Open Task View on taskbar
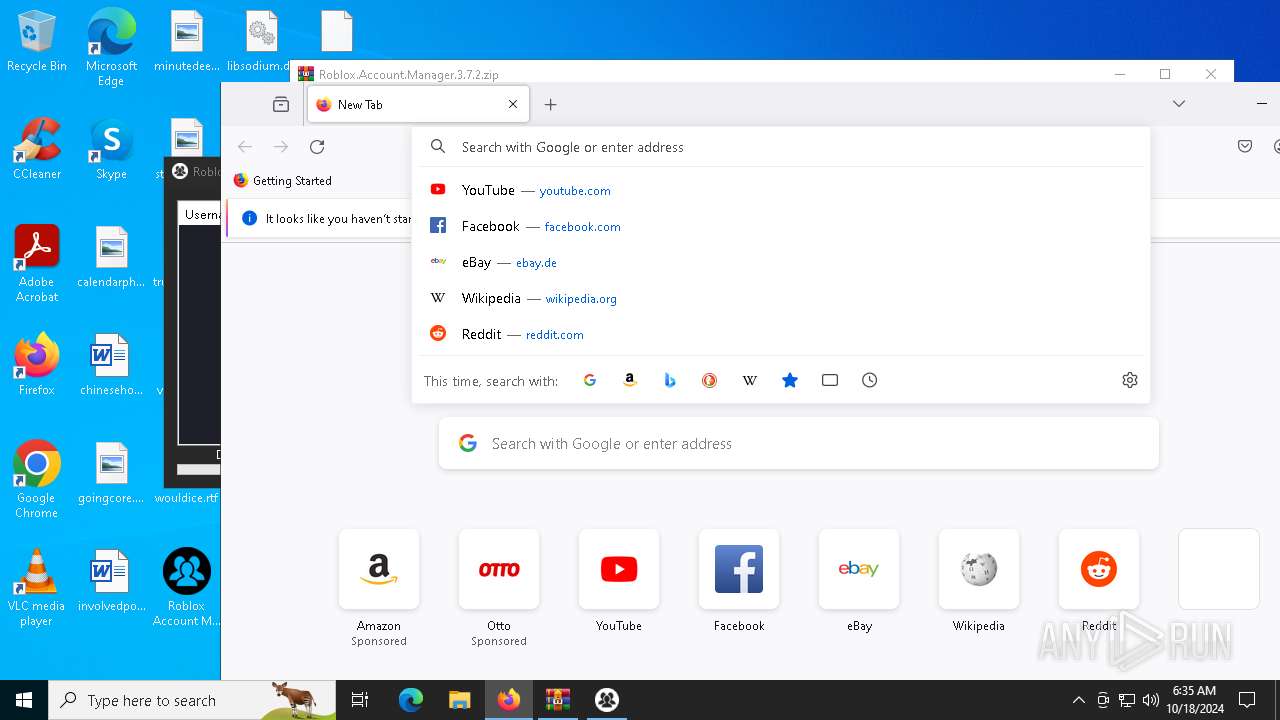 (x=360, y=700)
